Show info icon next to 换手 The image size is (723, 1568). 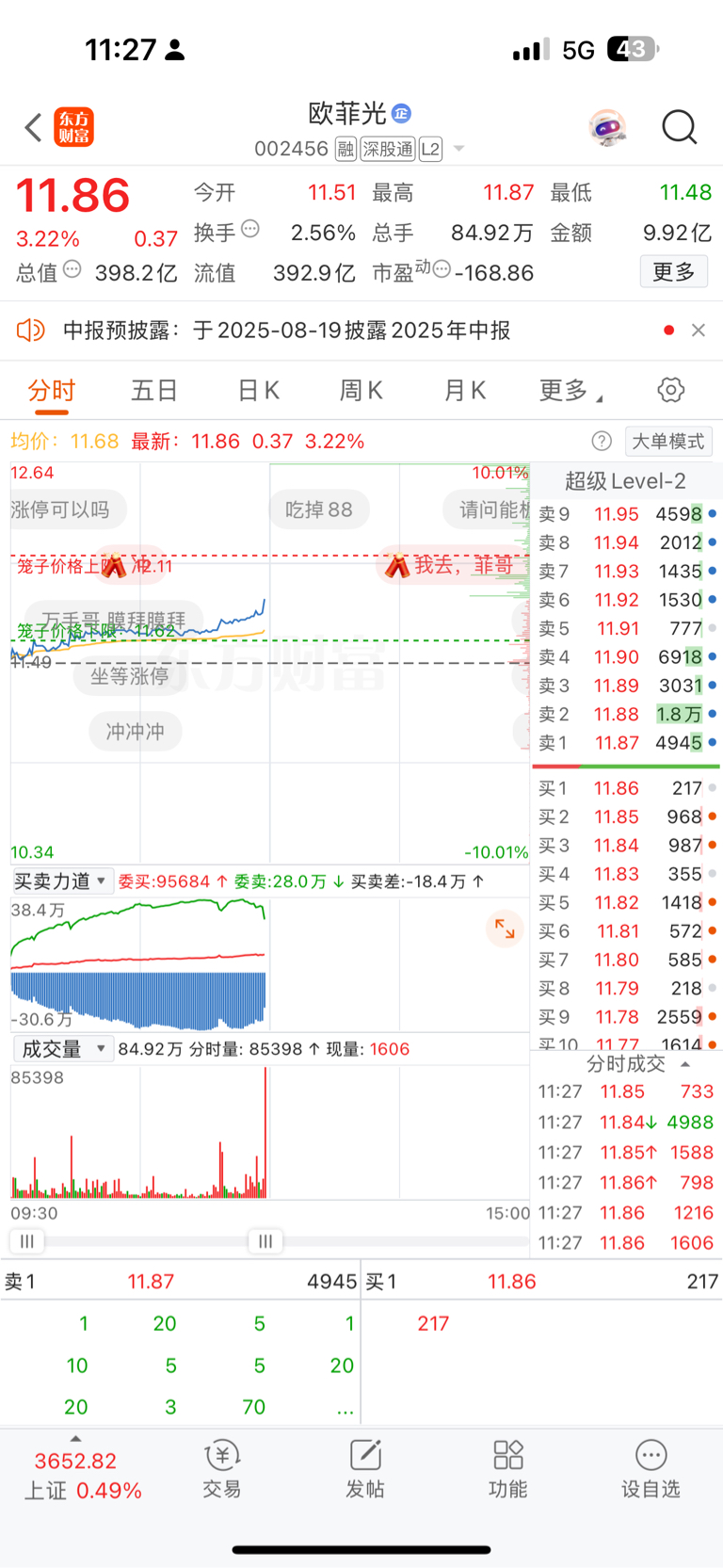click(249, 229)
